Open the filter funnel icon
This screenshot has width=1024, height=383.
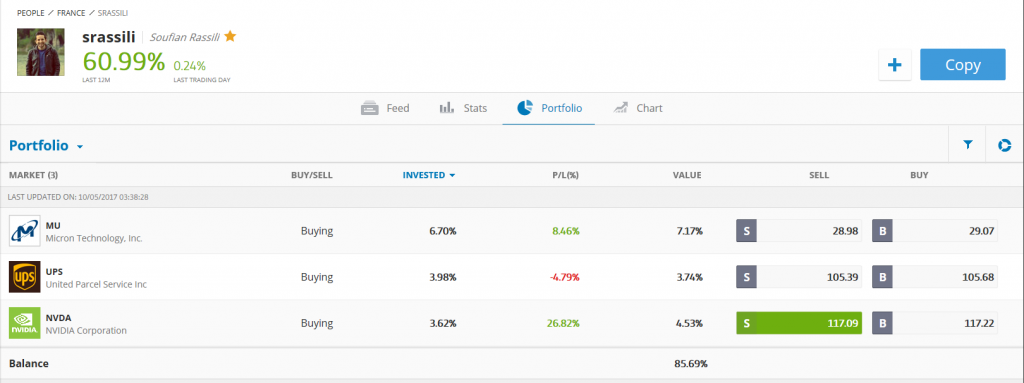pos(968,145)
